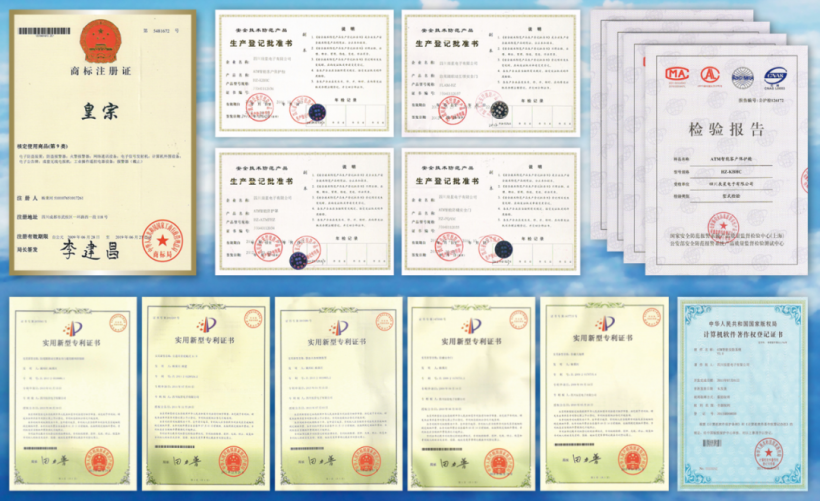Click the ilac-MRA logo on inspection report
This screenshot has width=820, height=501.
click(743, 76)
